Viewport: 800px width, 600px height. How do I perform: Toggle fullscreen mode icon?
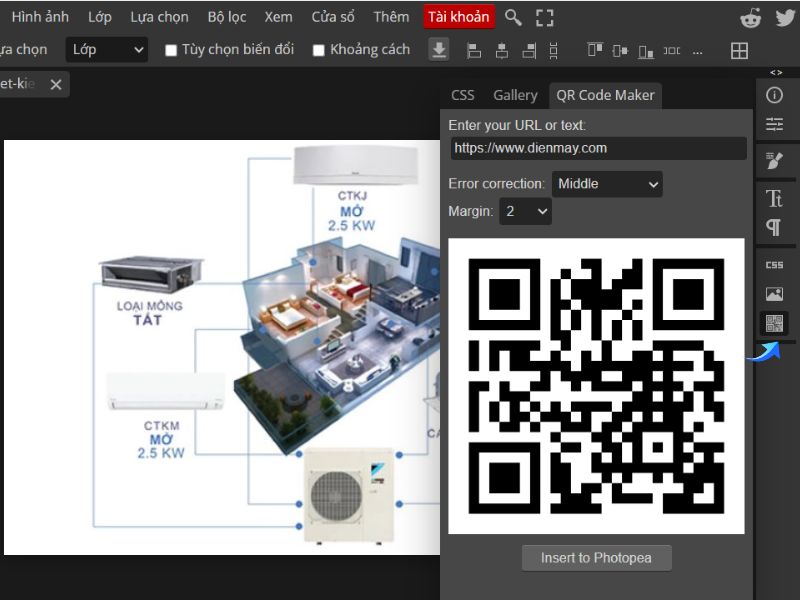[544, 17]
